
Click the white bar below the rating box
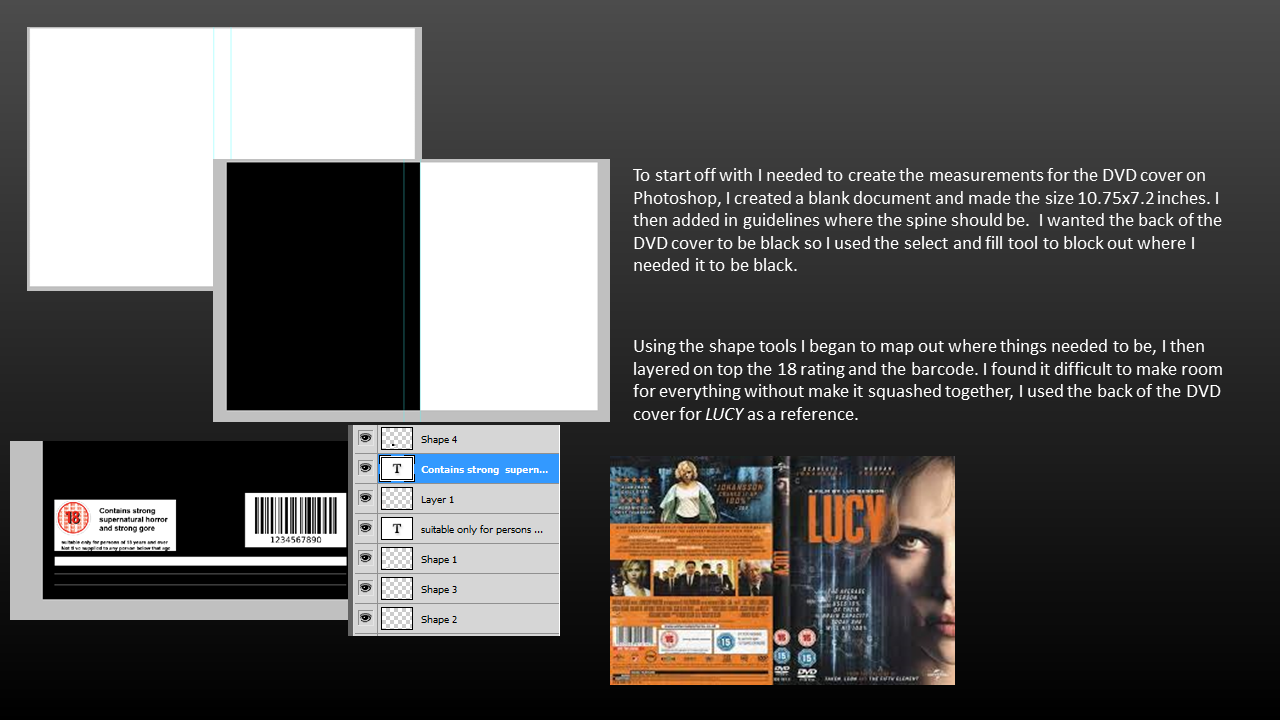[x=200, y=561]
